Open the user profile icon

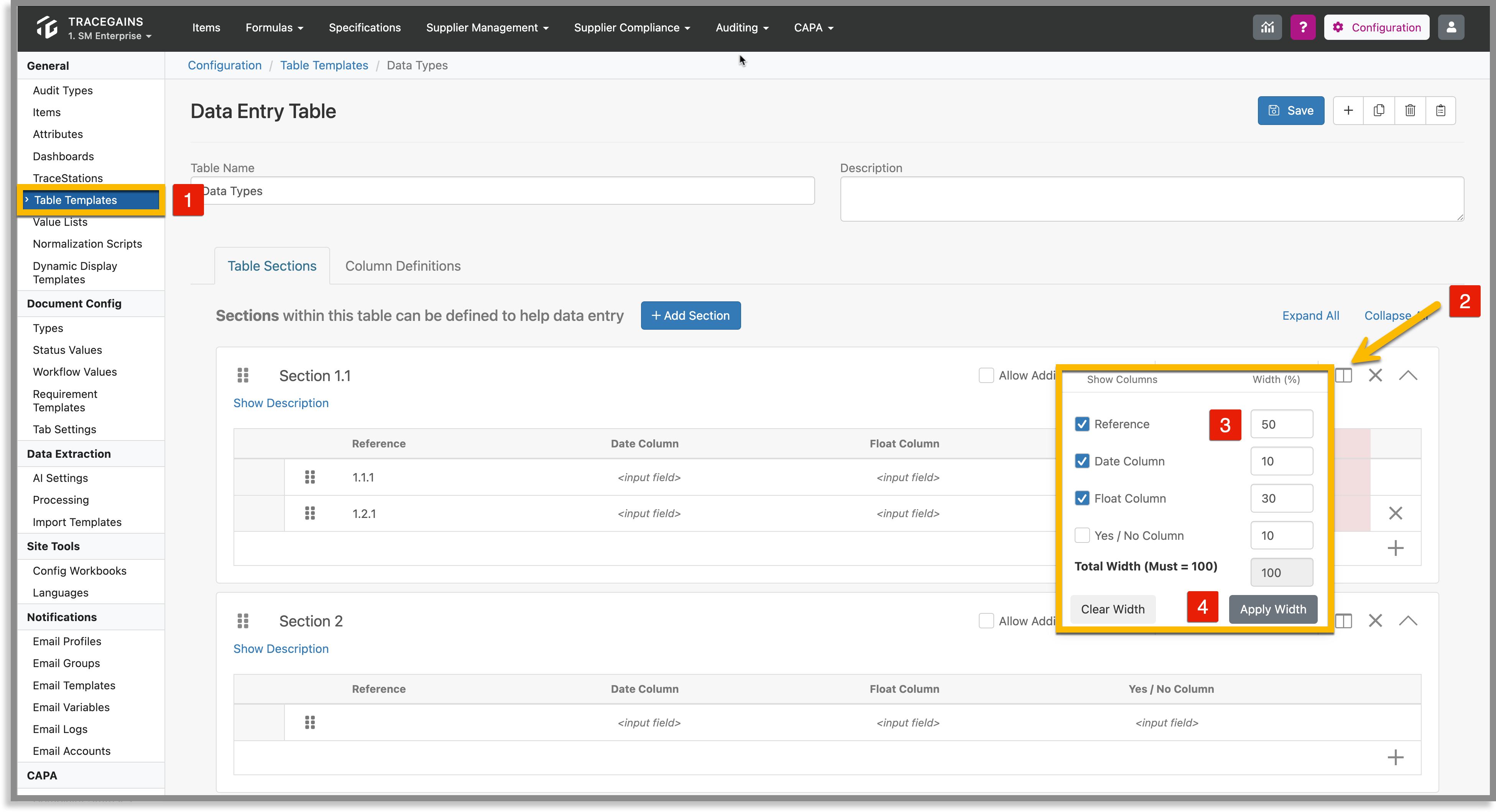click(x=1451, y=27)
